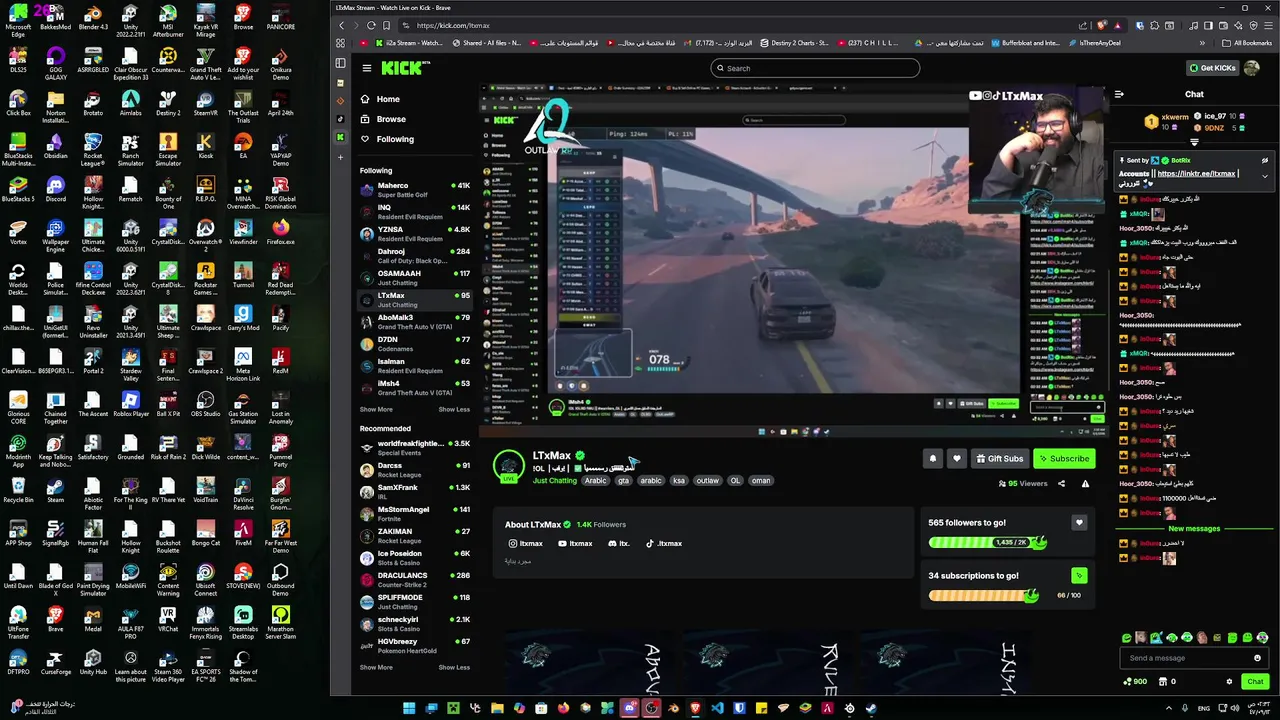
Task: Open OBS Studio desktop shortcut
Action: (x=205, y=404)
